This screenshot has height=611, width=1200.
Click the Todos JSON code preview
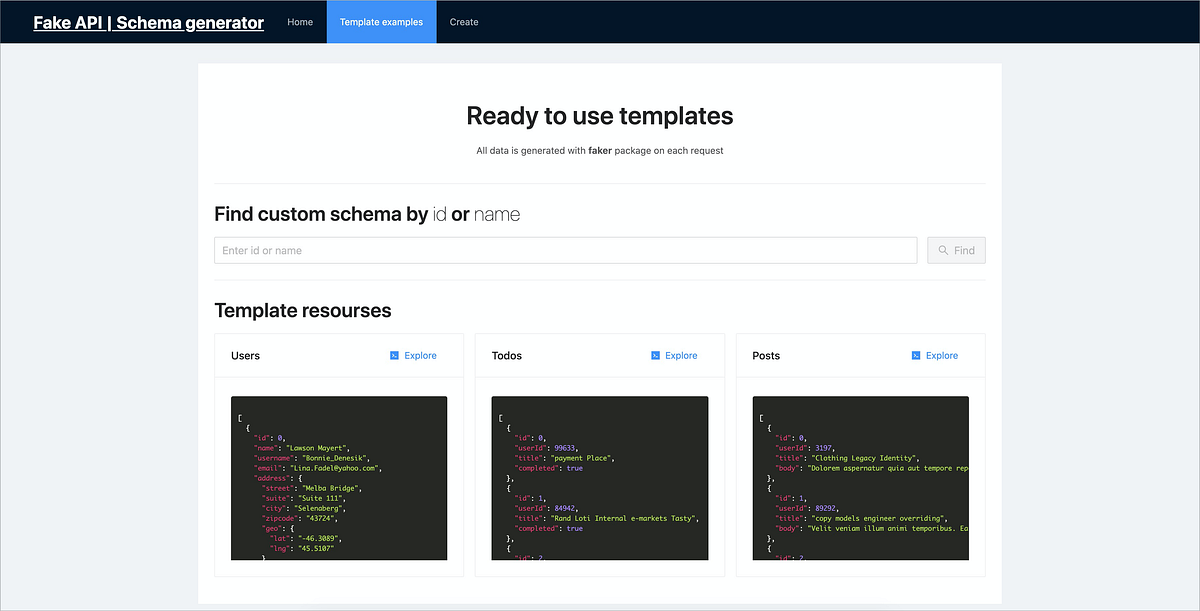click(599, 478)
